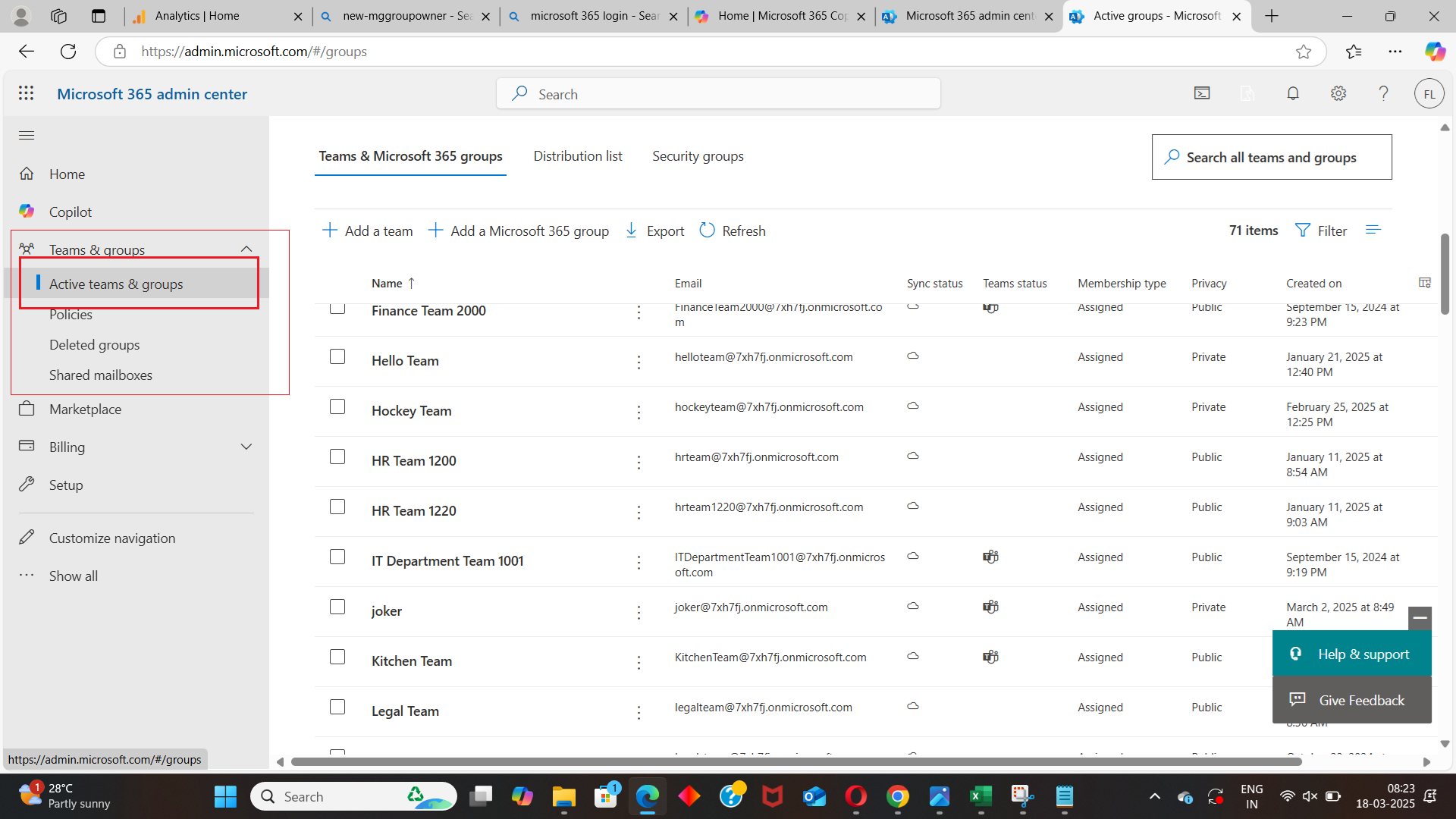
Task: Open the more options for Hockey Team
Action: point(639,413)
